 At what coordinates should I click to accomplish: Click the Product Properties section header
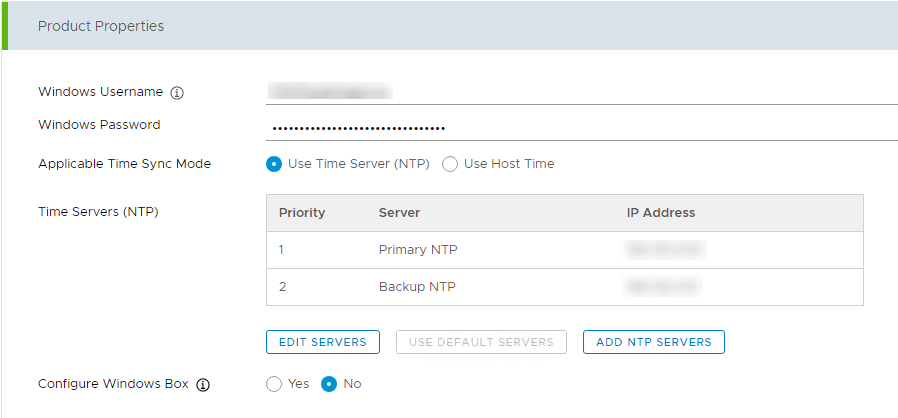click(101, 26)
